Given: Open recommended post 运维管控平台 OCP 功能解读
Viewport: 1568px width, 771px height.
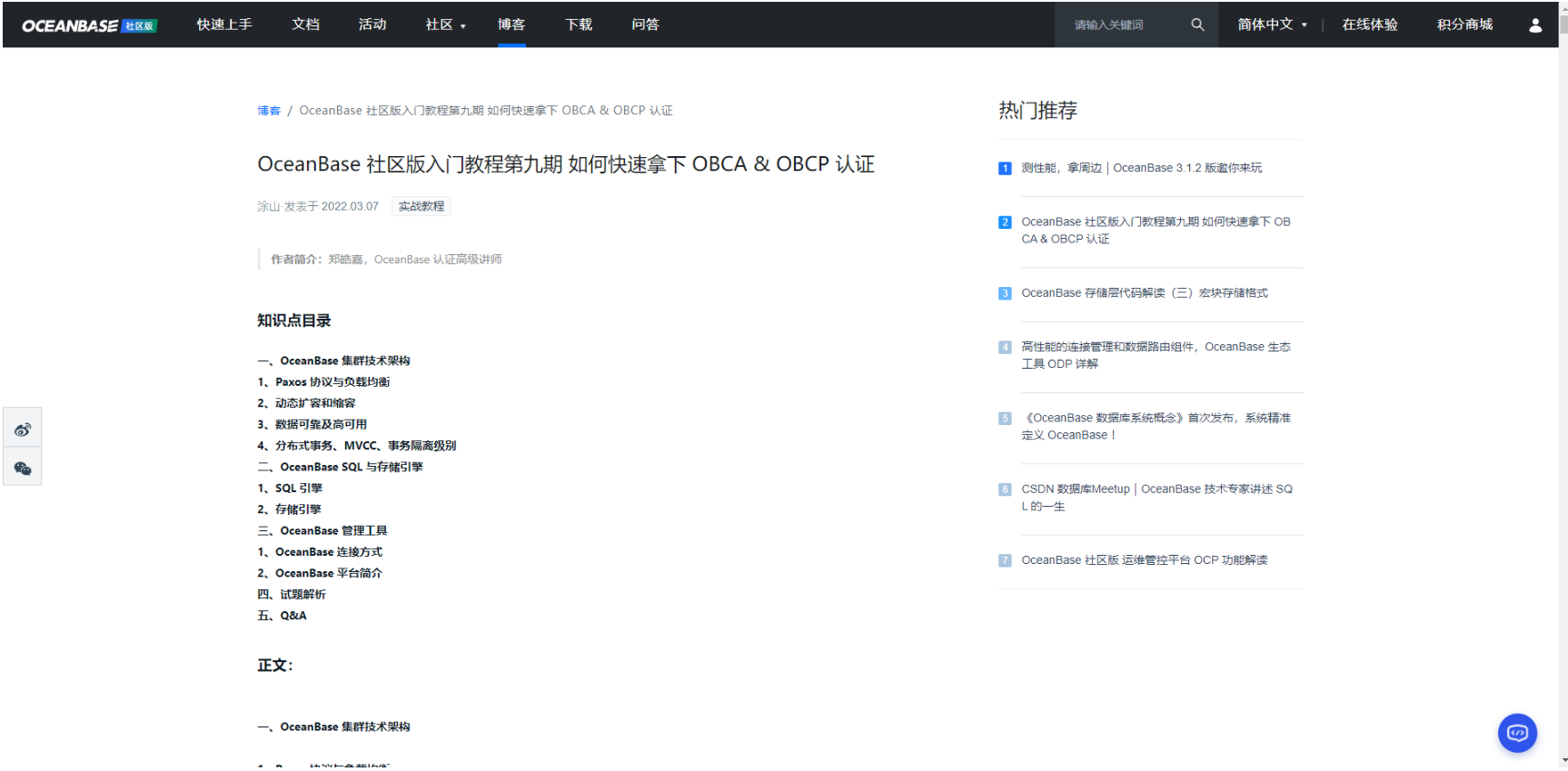Looking at the screenshot, I should 1144,560.
